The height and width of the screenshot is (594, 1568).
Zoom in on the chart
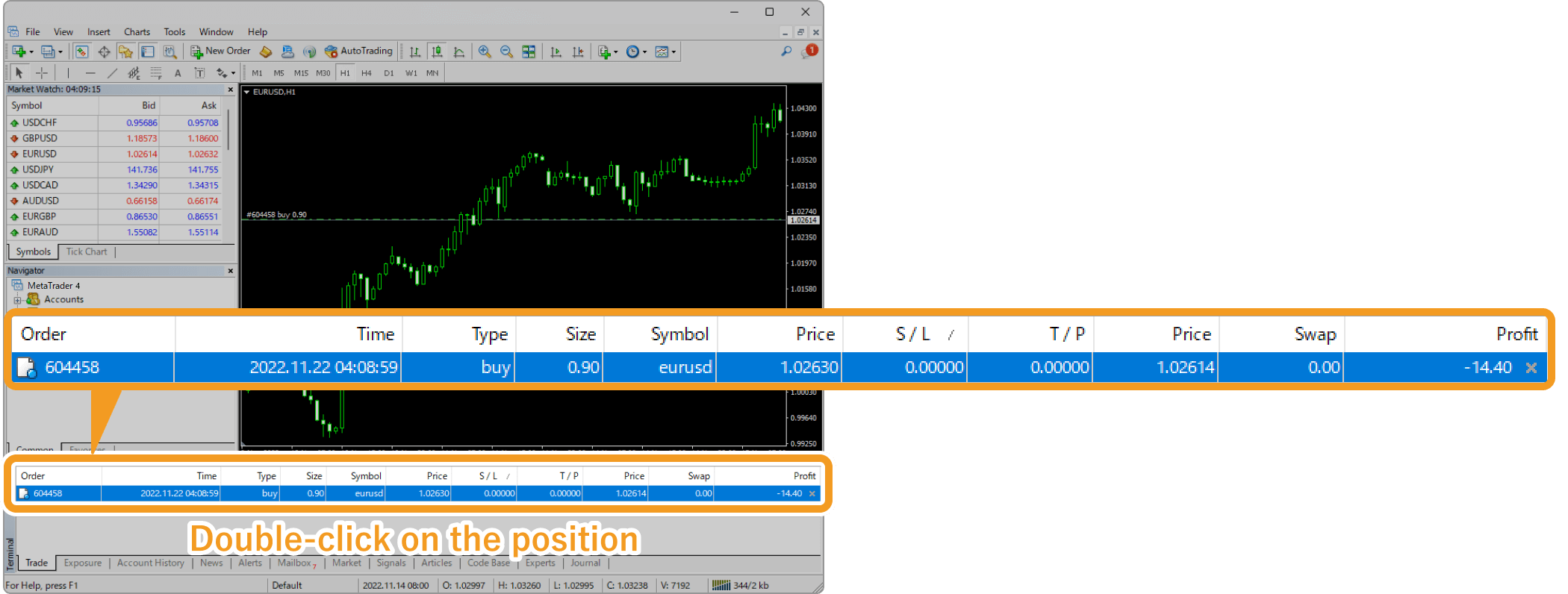point(485,51)
